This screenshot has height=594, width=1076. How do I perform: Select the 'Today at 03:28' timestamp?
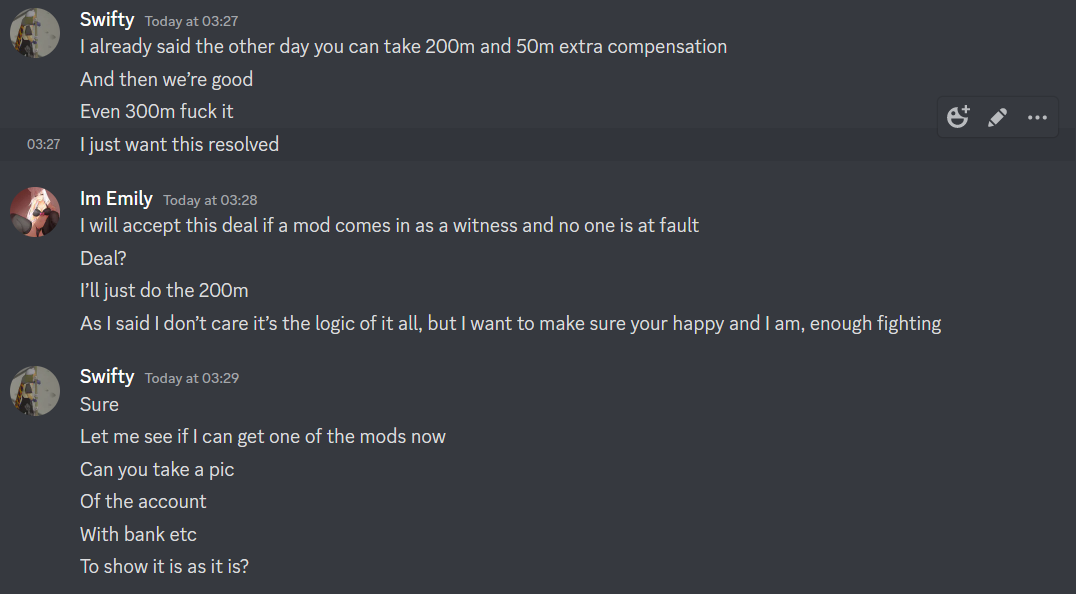tap(210, 200)
